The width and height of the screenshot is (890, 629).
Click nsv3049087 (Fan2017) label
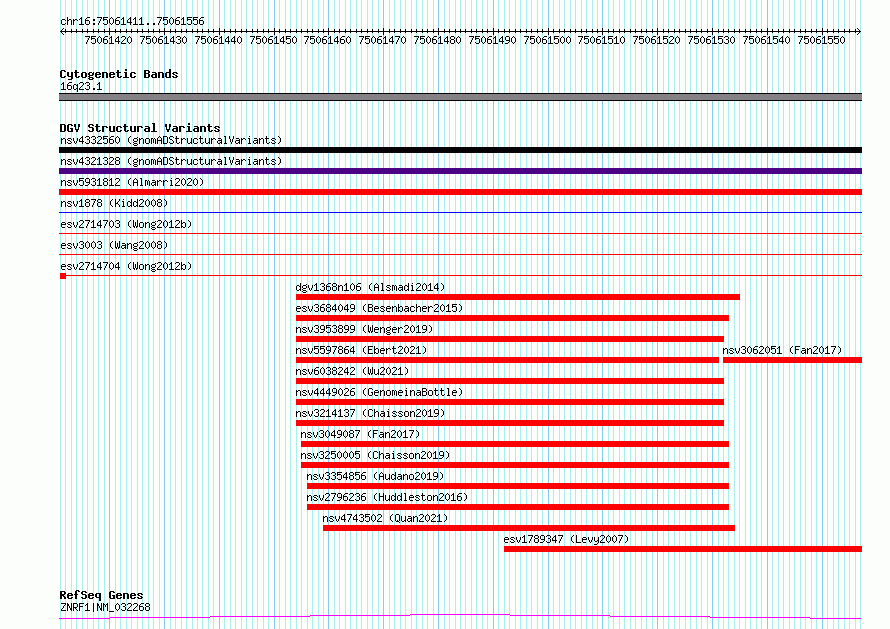360,434
